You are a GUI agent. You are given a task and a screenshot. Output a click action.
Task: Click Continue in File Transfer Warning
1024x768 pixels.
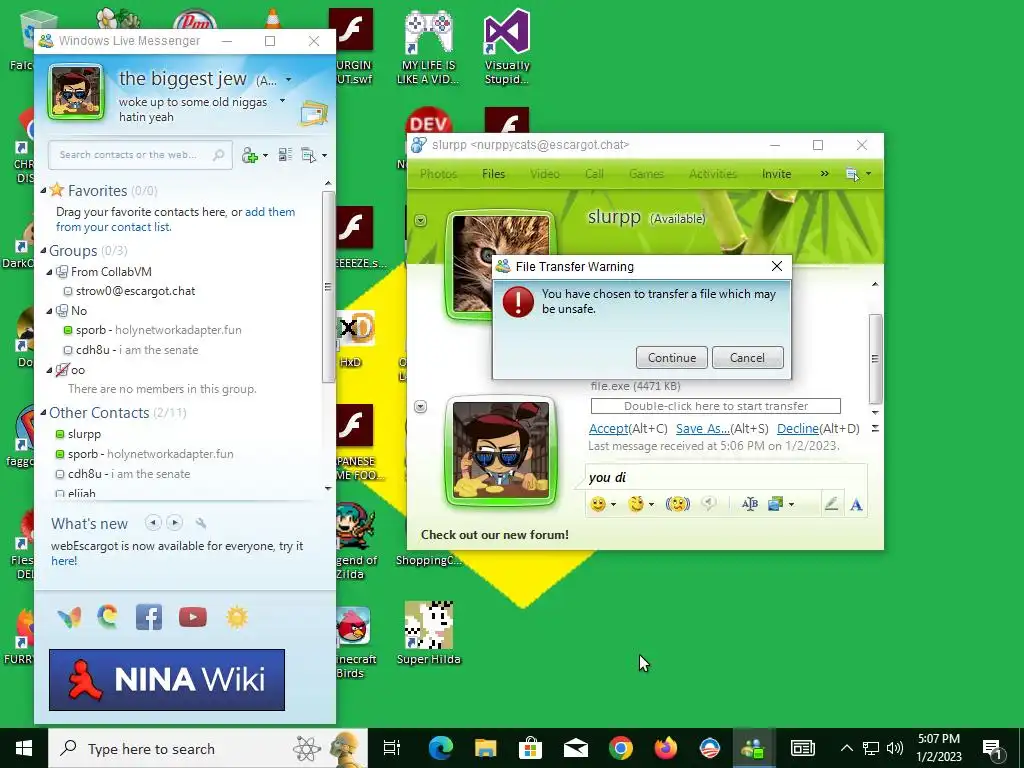671,357
